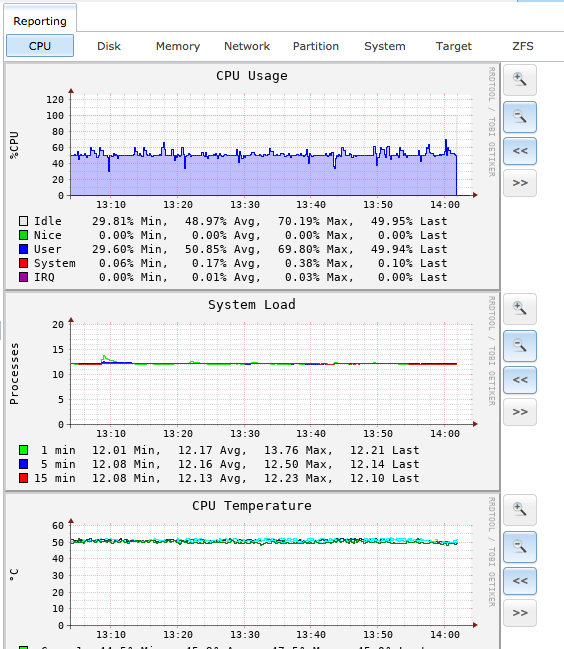Click the CPU Usage graph title
564x649 pixels.
252,76
